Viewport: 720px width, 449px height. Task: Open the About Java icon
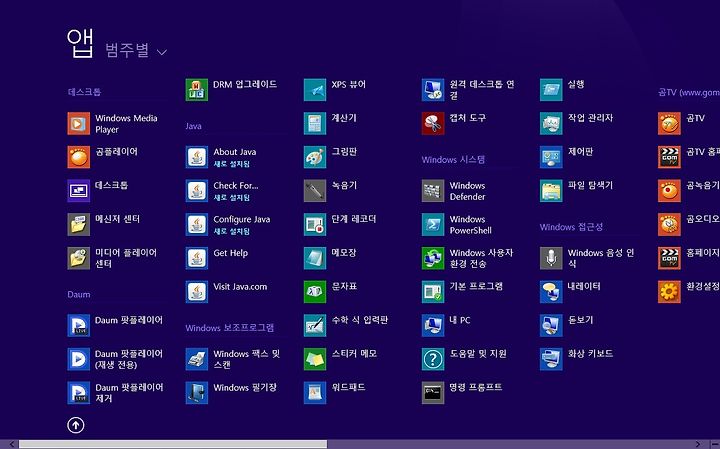[197, 157]
